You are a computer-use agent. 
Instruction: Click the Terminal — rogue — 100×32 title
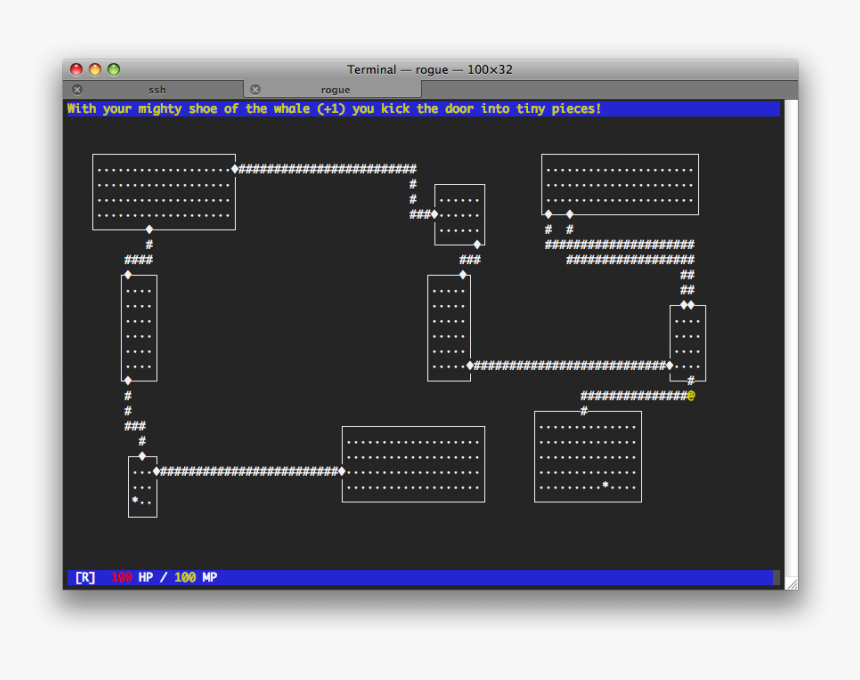[x=429, y=70]
